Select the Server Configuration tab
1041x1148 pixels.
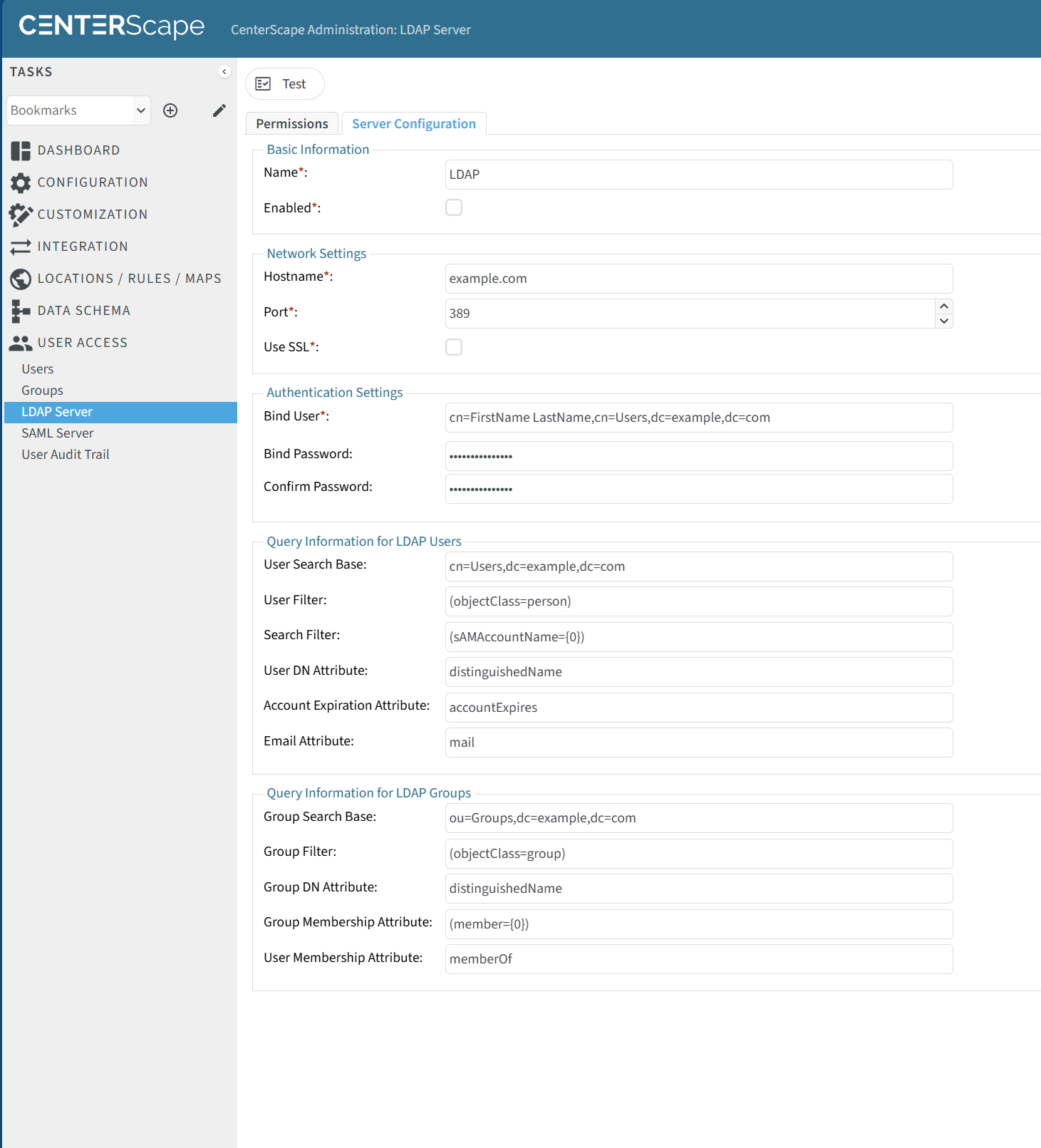coord(414,124)
